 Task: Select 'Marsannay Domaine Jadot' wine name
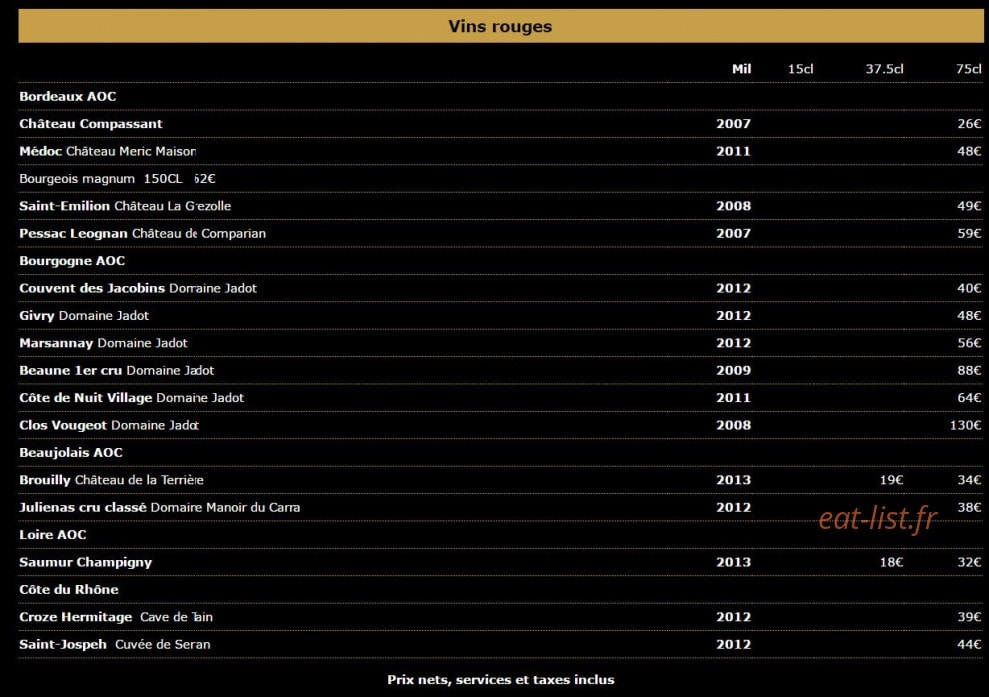103,343
